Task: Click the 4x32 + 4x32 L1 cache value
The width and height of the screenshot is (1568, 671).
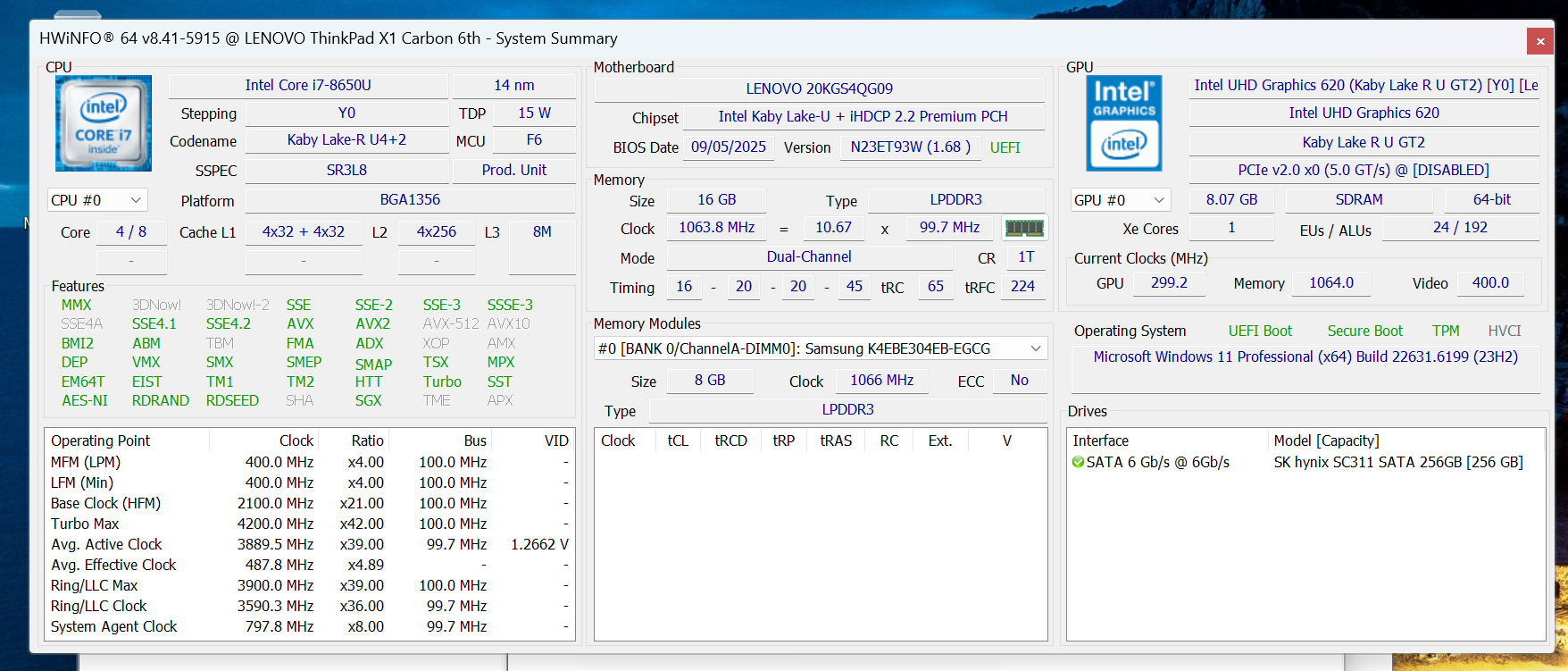Action: pyautogui.click(x=304, y=232)
